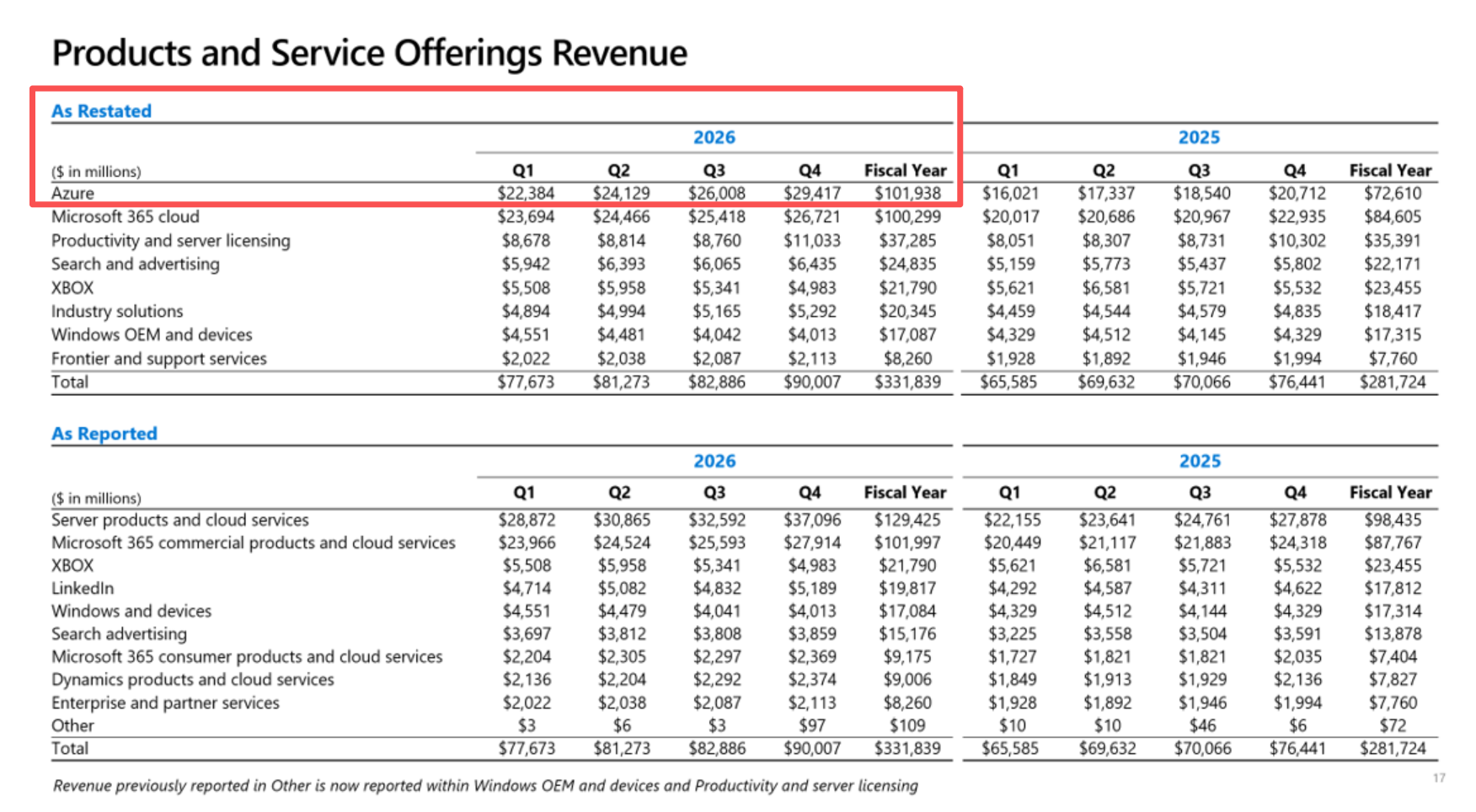Screen dimensions: 1476x812
Task: Select Server products fiscal 2026 value $129,425
Action: (x=907, y=521)
